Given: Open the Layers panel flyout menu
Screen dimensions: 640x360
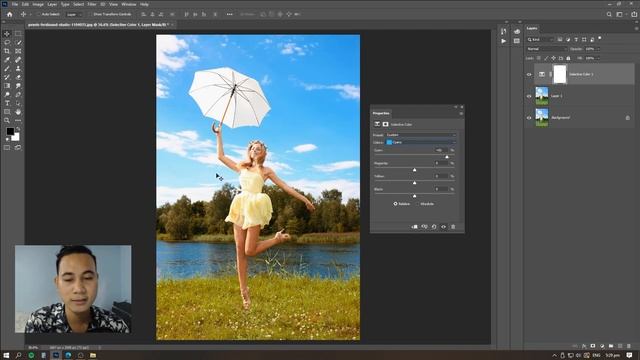Looking at the screenshot, I should (x=636, y=29).
